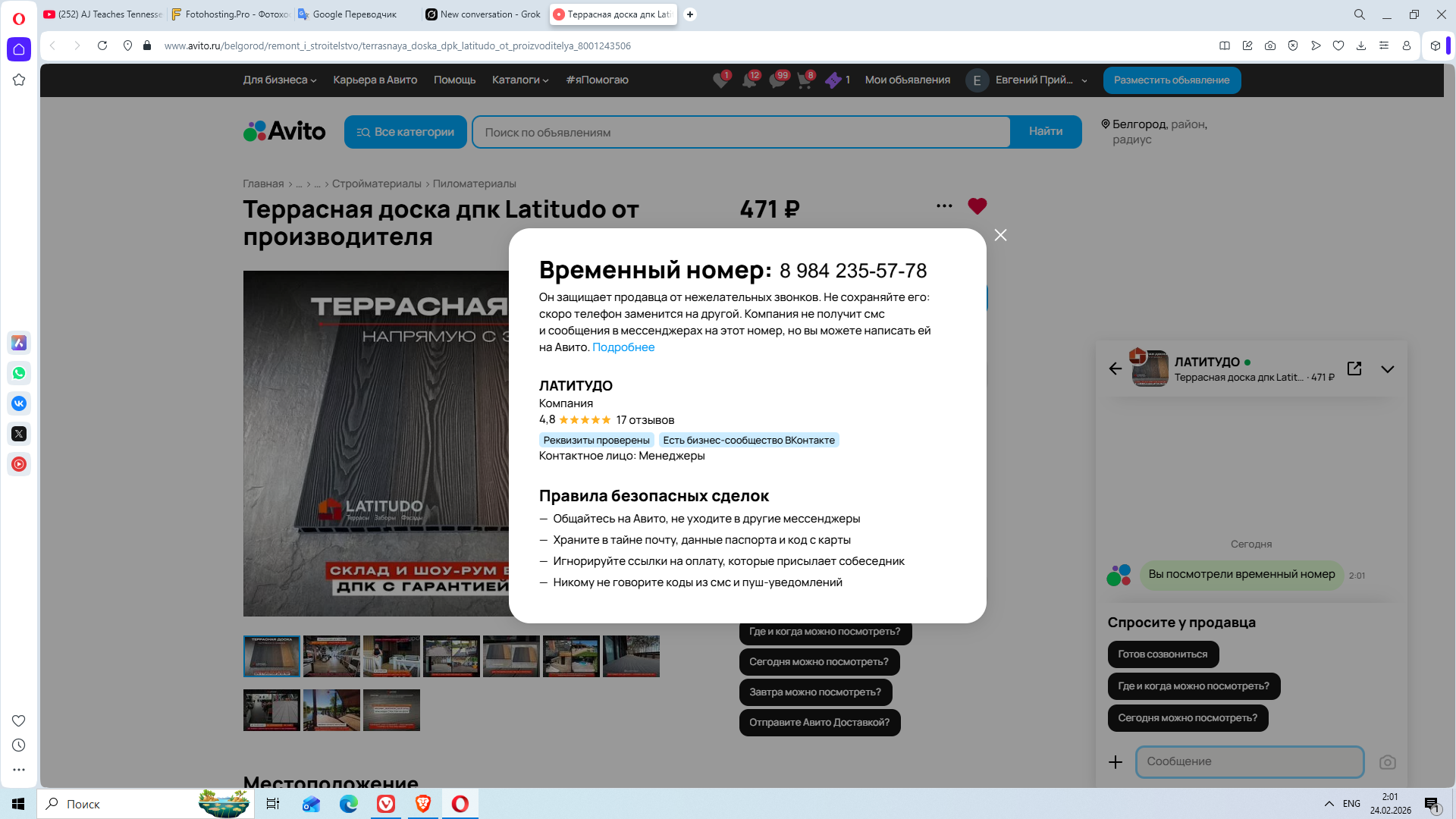Attach file with chat plus icon
1456x819 pixels.
(1116, 762)
